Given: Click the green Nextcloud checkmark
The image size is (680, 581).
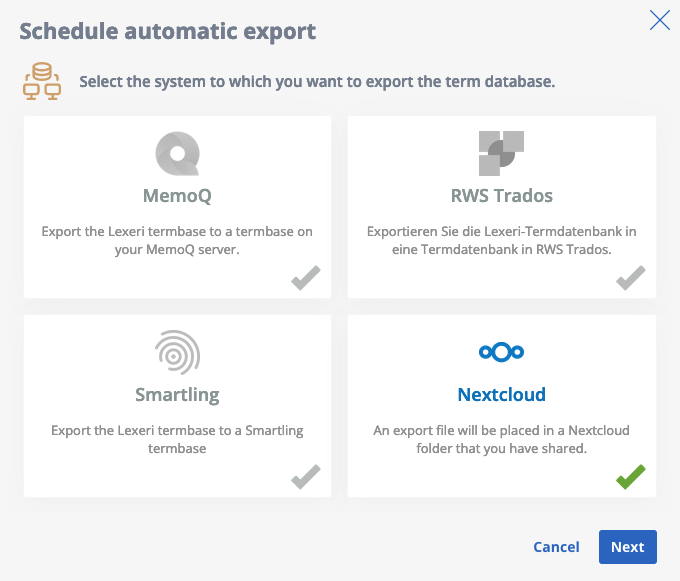Looking at the screenshot, I should 631,477.
